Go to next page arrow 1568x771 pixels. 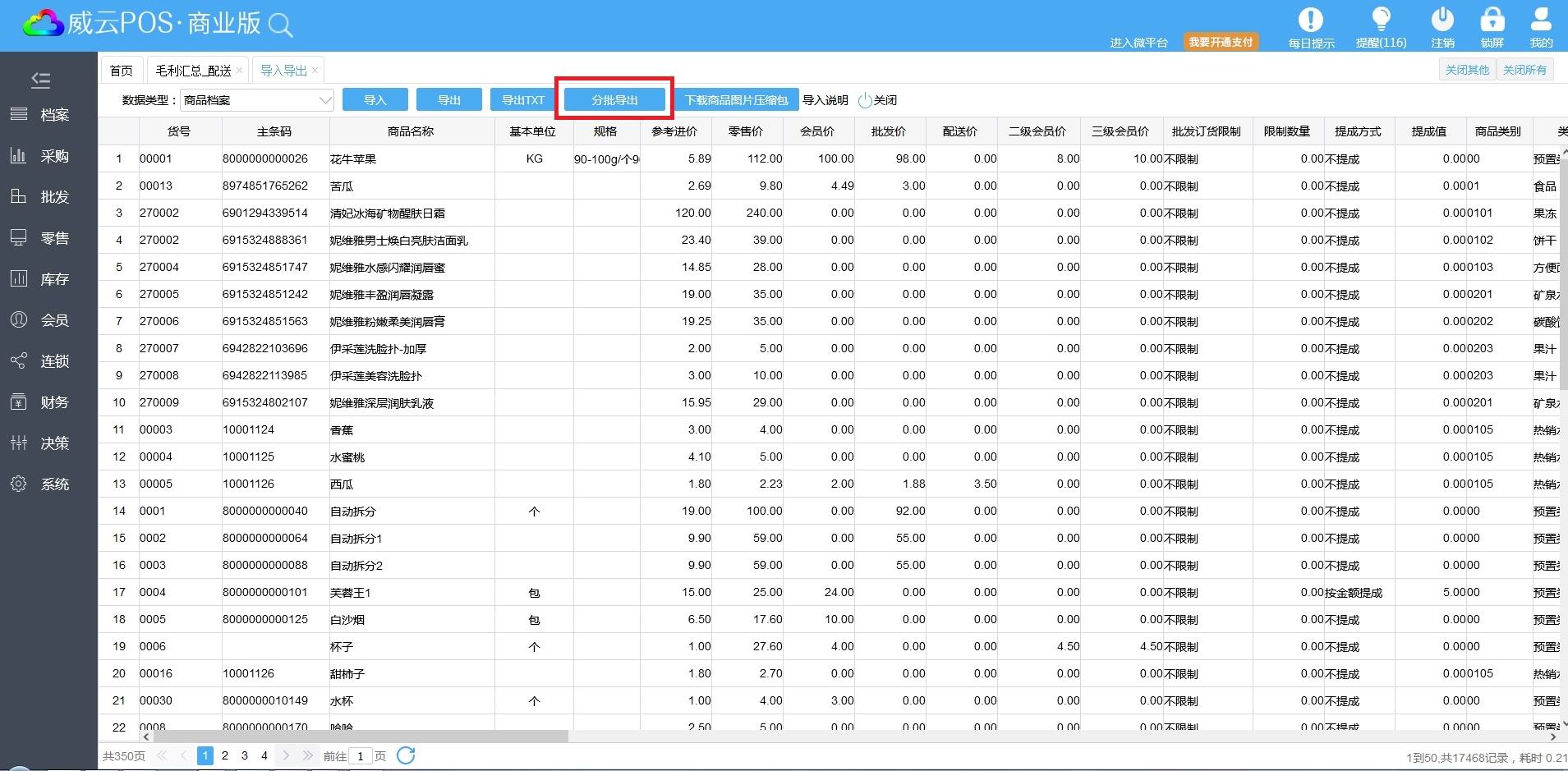click(286, 755)
